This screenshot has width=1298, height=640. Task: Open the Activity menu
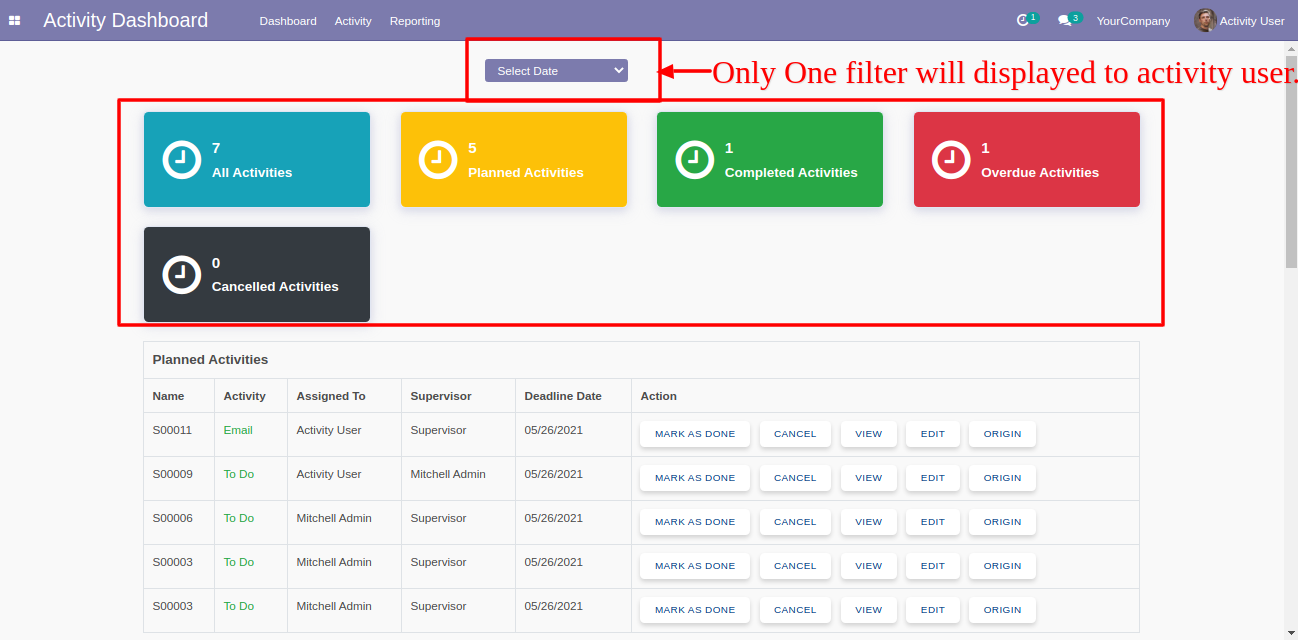pyautogui.click(x=353, y=21)
